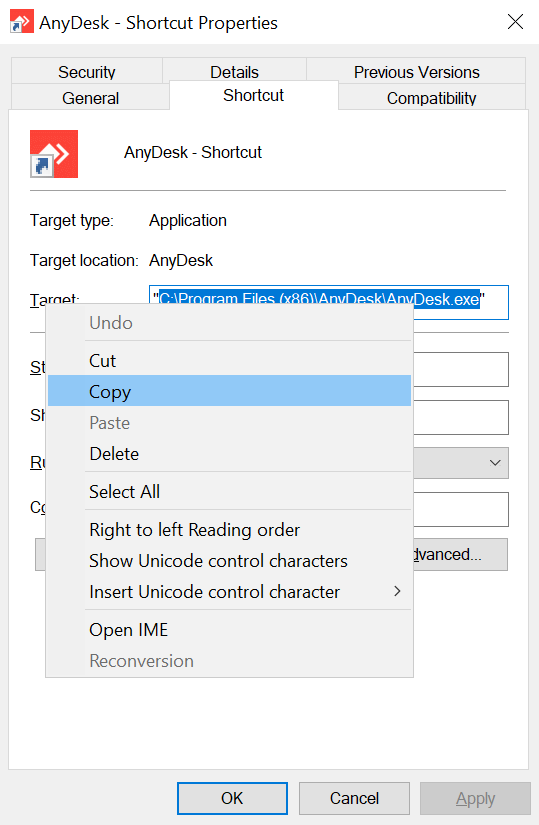Image resolution: width=539 pixels, height=825 pixels.
Task: Expand Insert Unicode control character submenu
Action: pos(229,591)
